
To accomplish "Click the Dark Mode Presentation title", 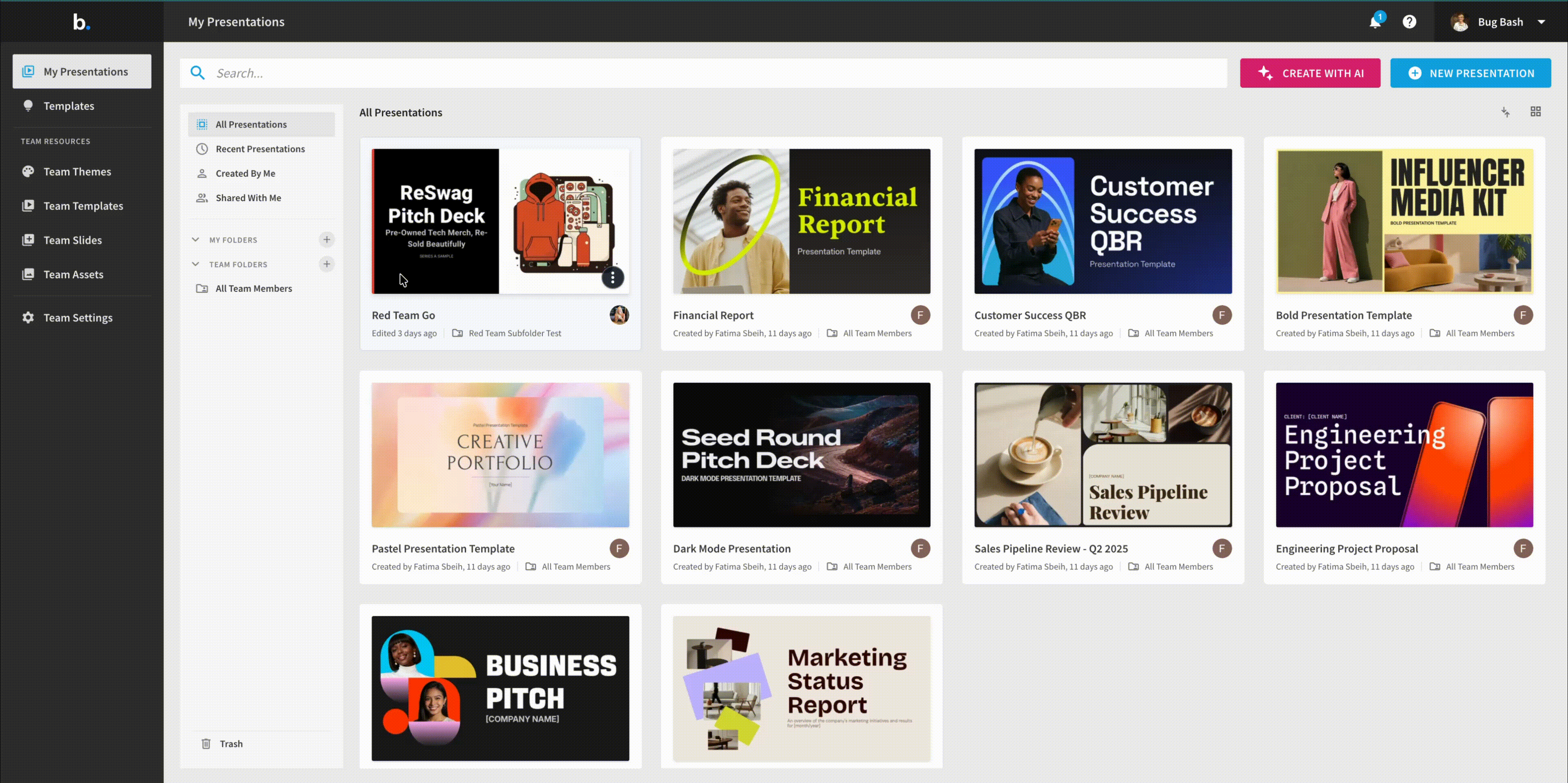I will [732, 549].
